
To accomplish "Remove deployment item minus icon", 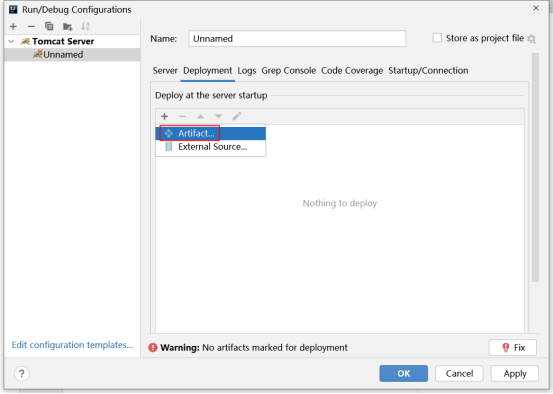I will pos(182,116).
